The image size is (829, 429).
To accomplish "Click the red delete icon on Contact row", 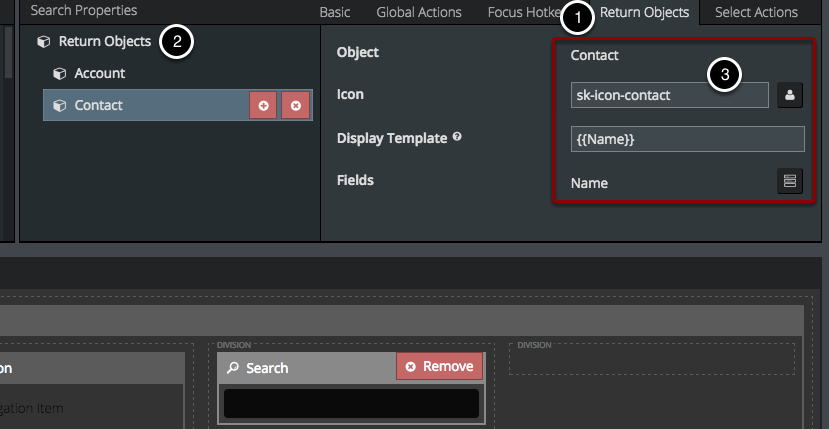I will 295,105.
